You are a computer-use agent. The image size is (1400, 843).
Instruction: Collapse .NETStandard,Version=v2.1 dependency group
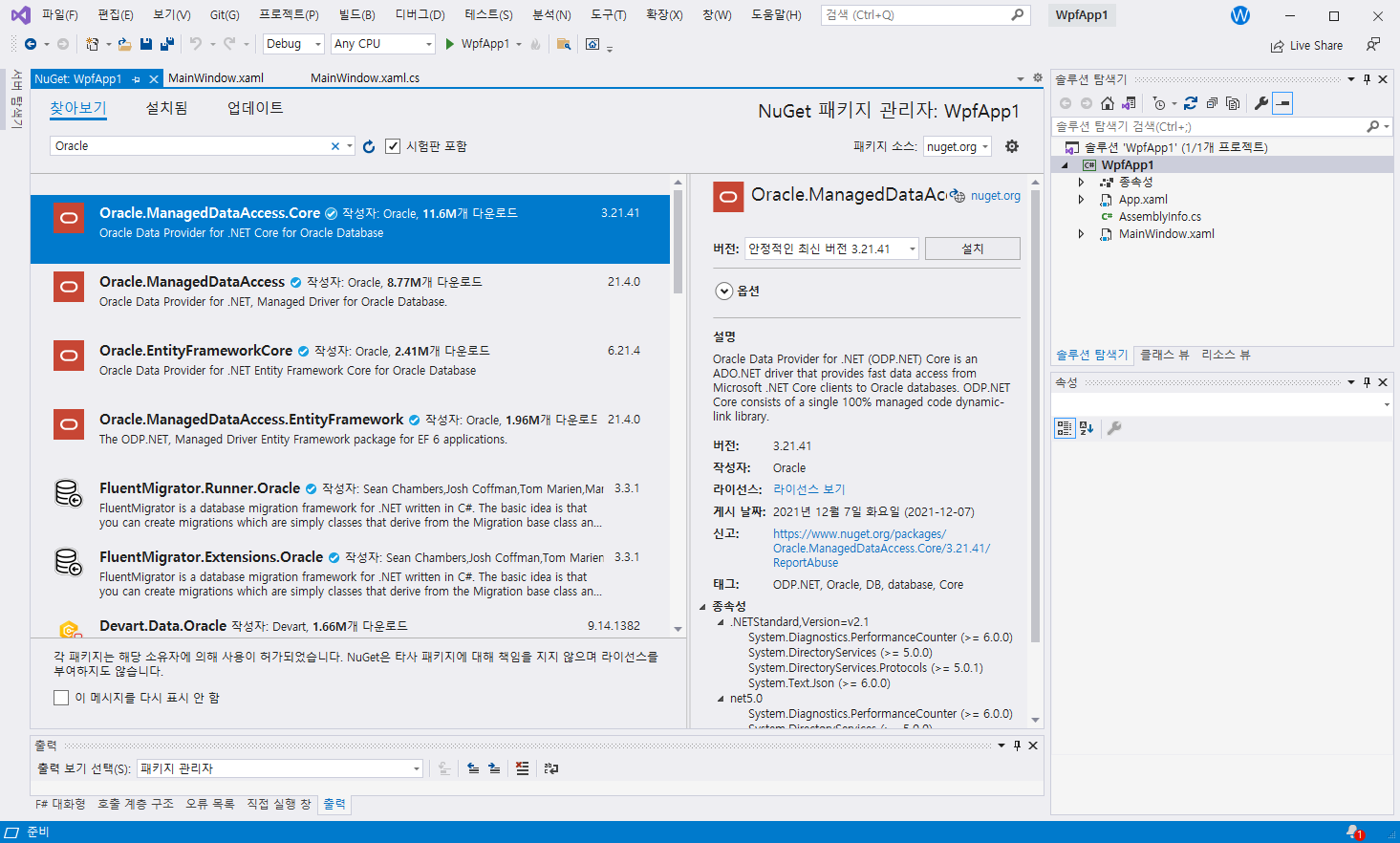[x=721, y=622]
